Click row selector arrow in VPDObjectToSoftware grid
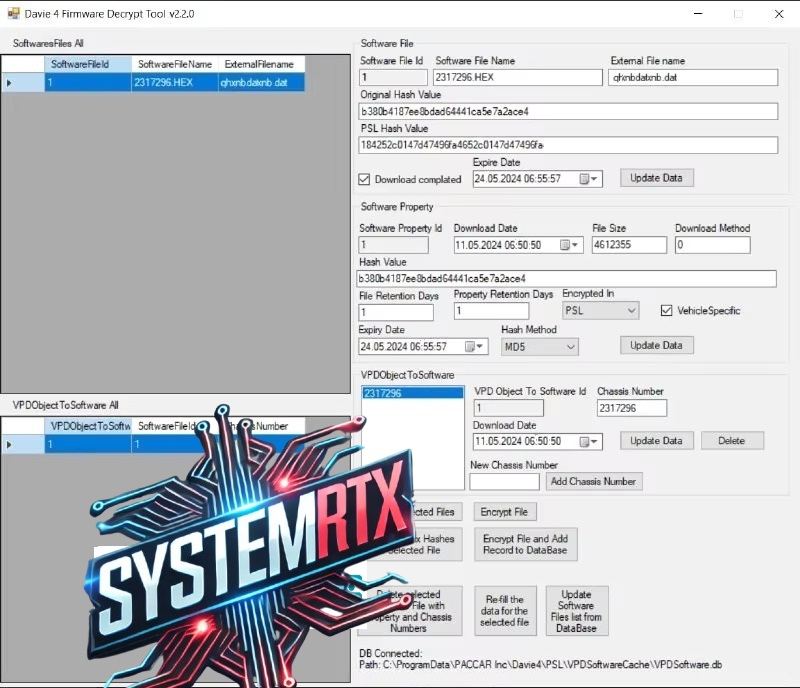800x688 pixels. [x=11, y=444]
